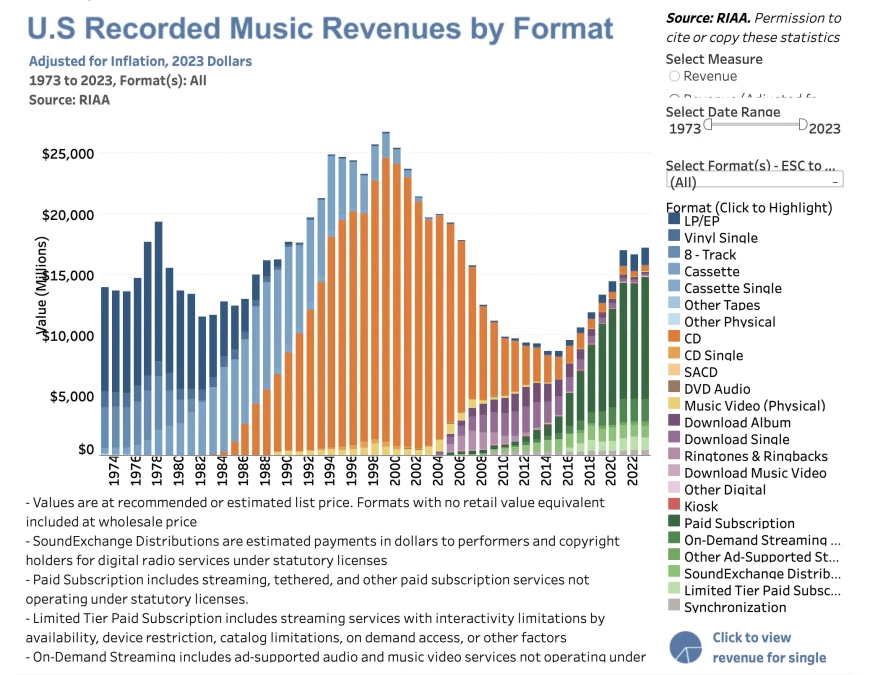Highlight Kiosk format in legend
The height and width of the screenshot is (675, 870).
(x=703, y=506)
